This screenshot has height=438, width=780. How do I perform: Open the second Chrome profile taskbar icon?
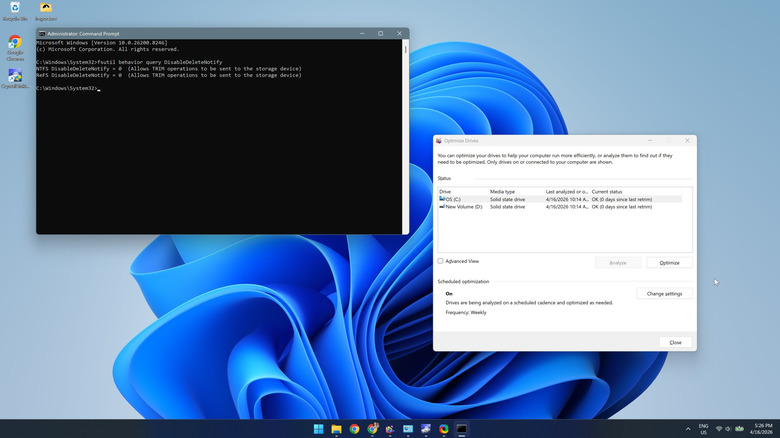click(372, 429)
